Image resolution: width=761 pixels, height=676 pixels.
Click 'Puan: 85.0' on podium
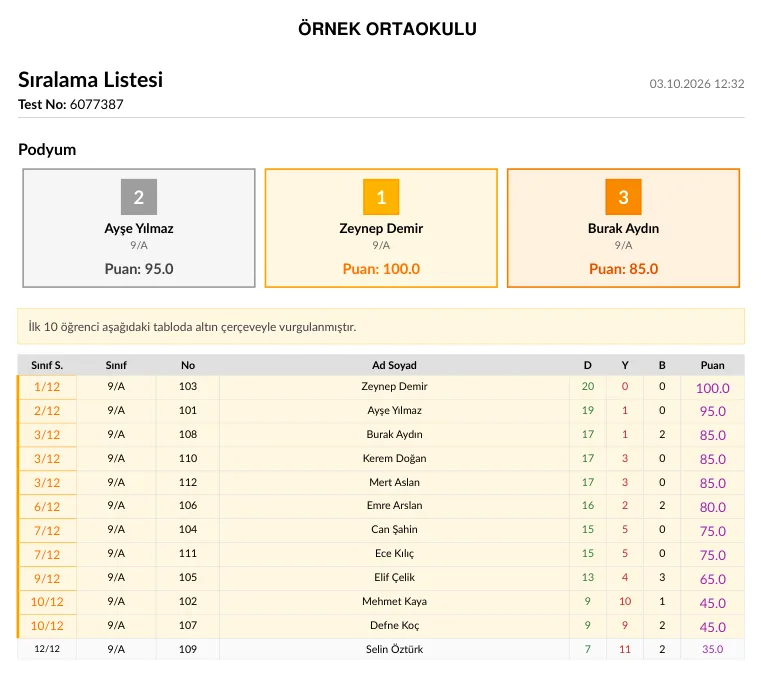pyautogui.click(x=623, y=269)
